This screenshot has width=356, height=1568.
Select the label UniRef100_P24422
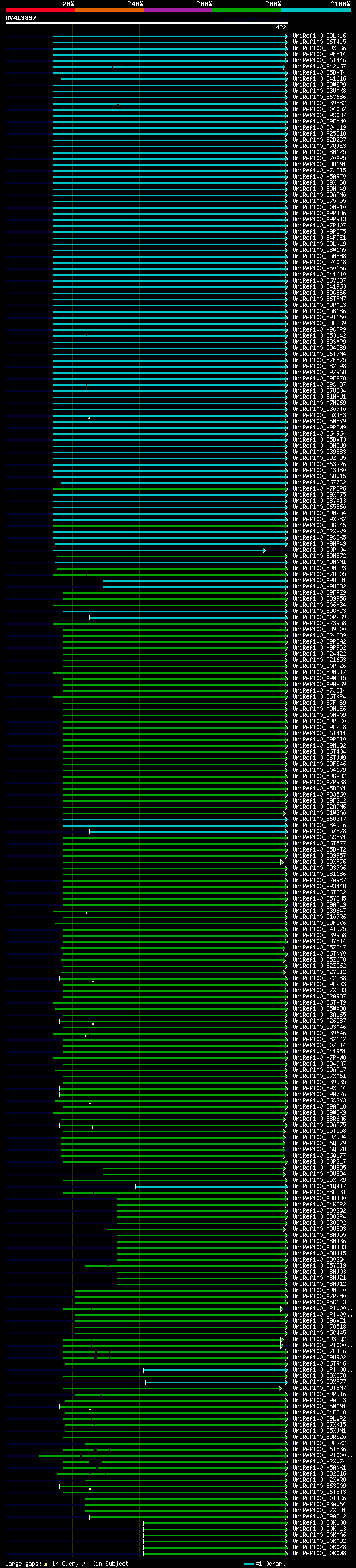coord(319,654)
